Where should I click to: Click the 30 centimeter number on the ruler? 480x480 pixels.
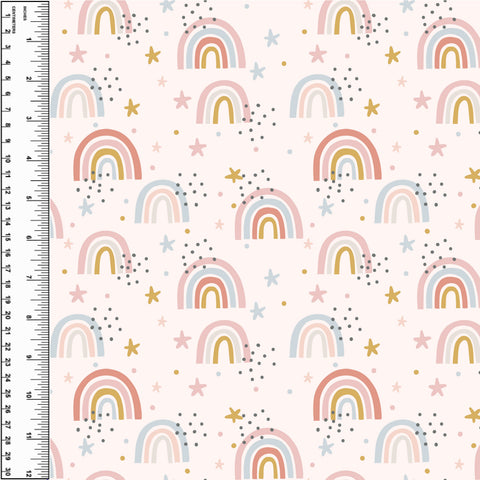pyautogui.click(x=8, y=473)
